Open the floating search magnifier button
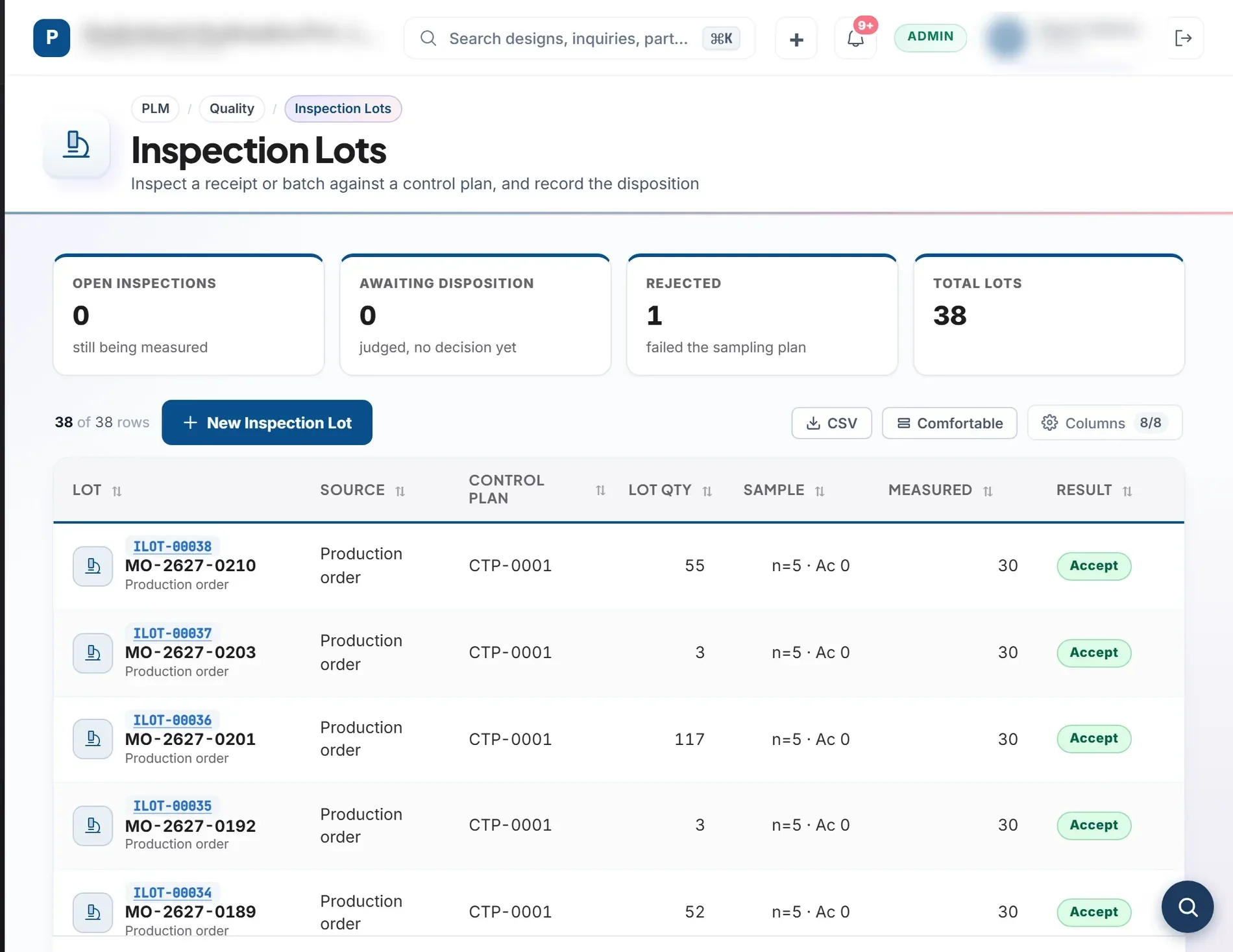This screenshot has height=952, width=1233. click(1188, 907)
